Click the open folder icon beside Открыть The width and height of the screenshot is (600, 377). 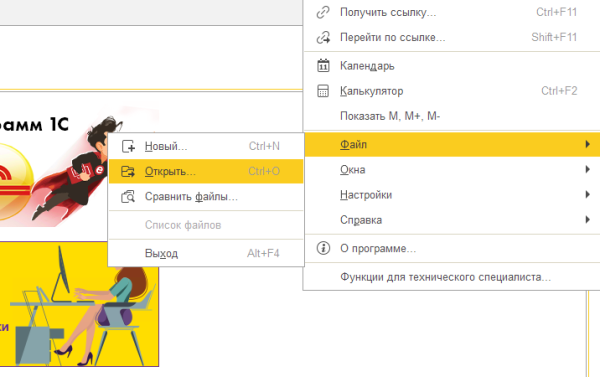(x=128, y=171)
